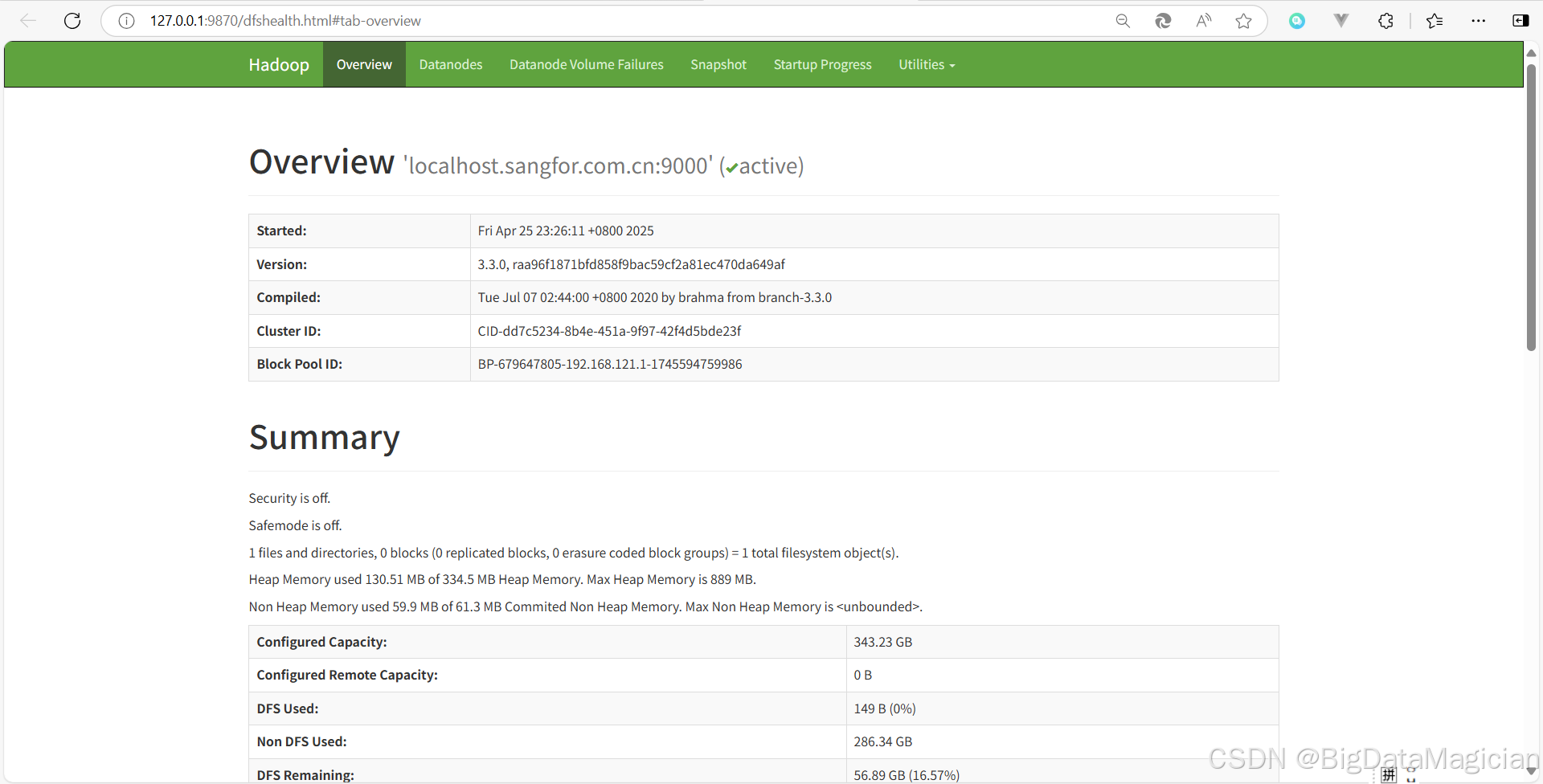This screenshot has width=1543, height=784.
Task: Click the 'Block Pool ID:' row label
Action: [x=299, y=364]
